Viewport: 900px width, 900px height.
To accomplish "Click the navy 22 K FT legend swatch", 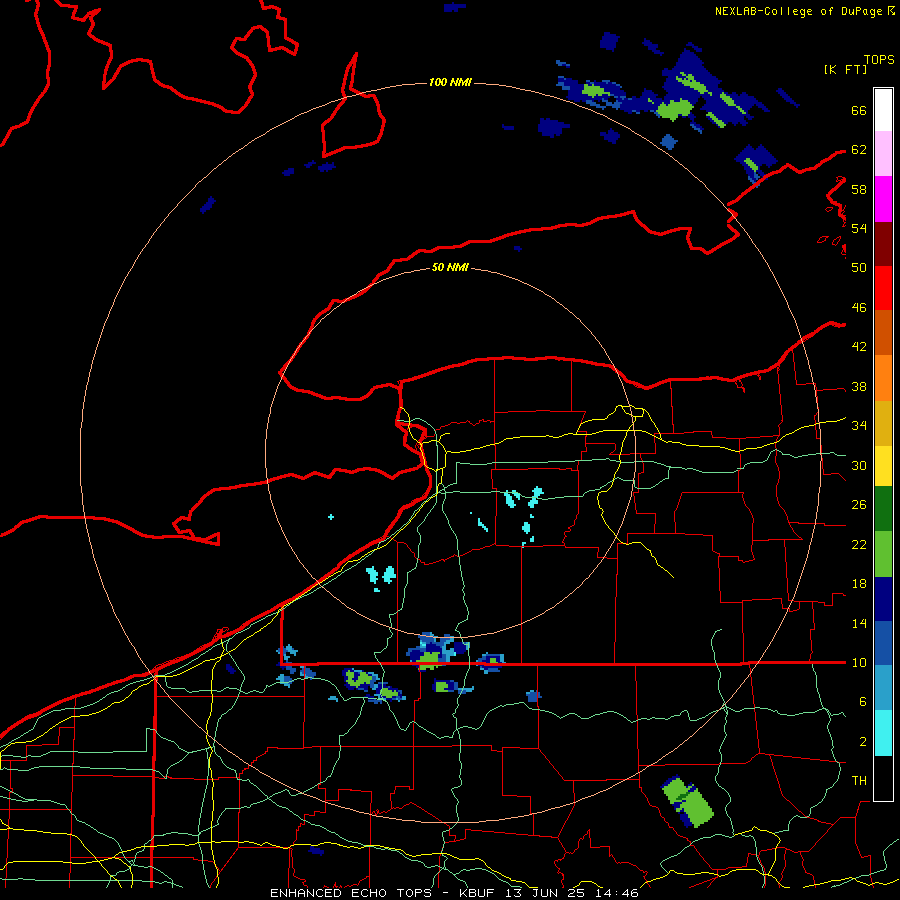I will 883,599.
